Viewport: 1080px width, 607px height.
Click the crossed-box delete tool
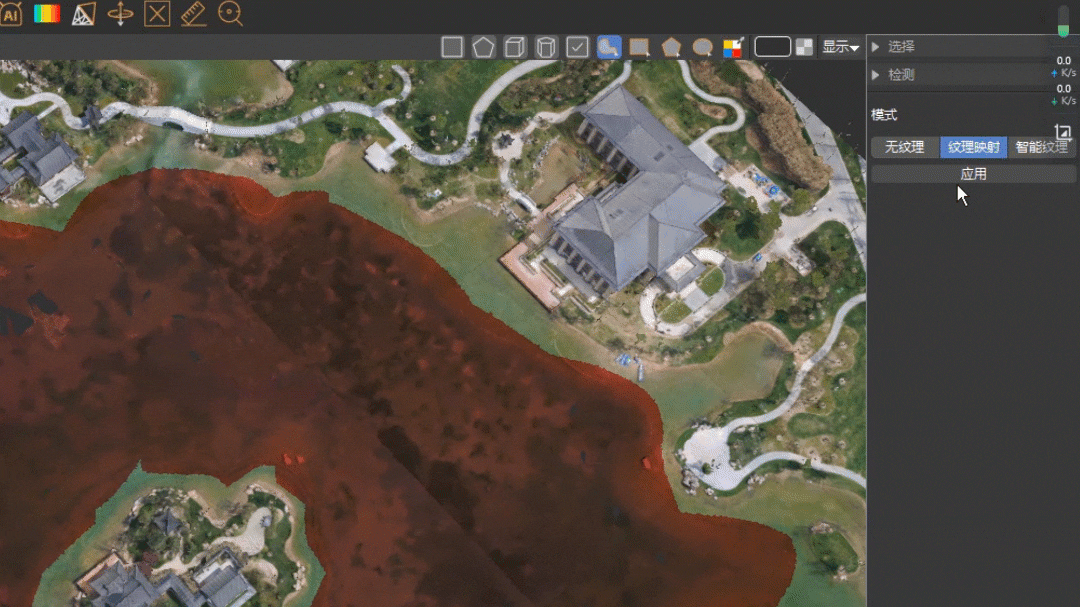(x=157, y=14)
